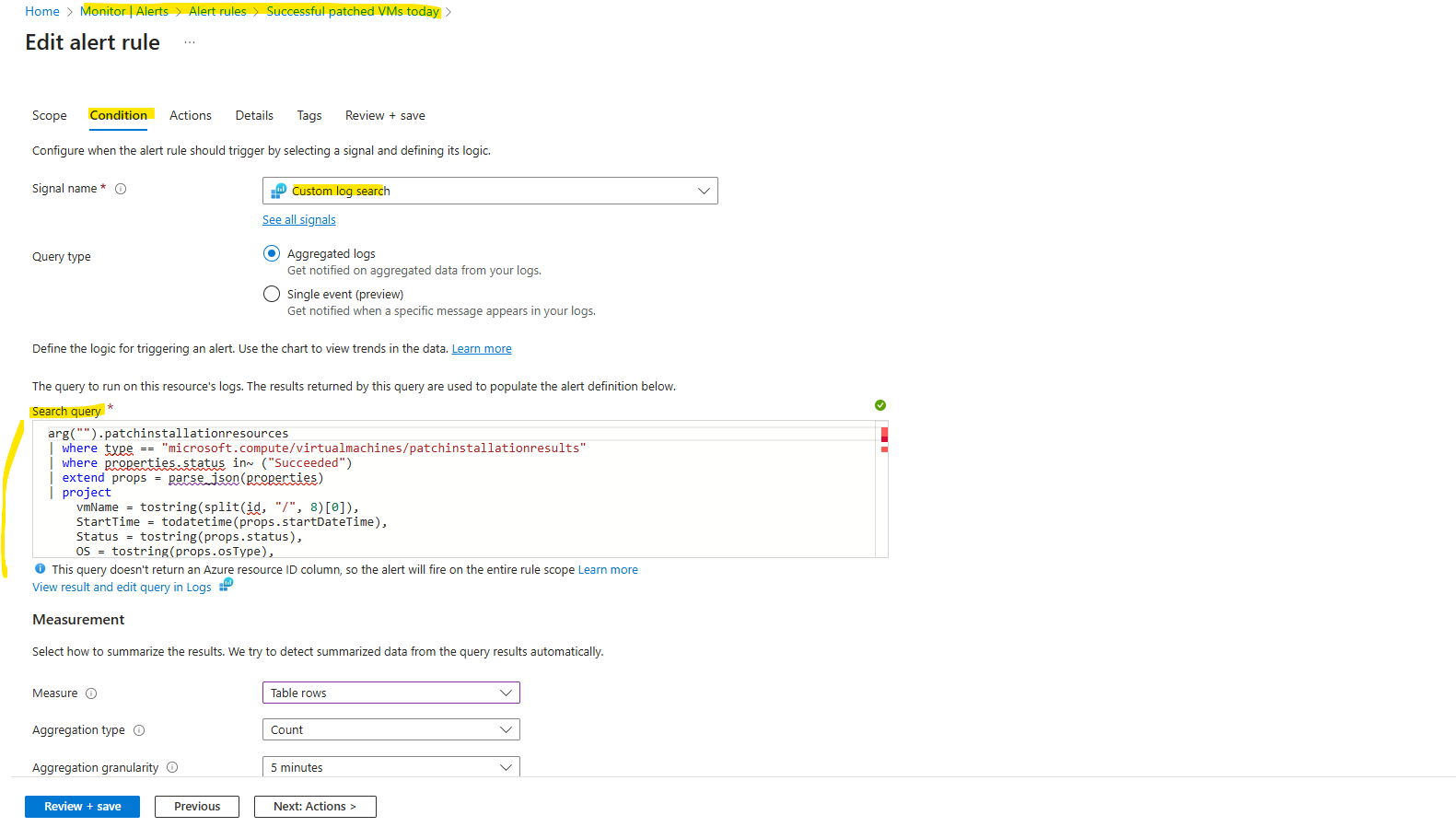The width and height of the screenshot is (1456, 827).
Task: Click the Signal name info icon
Action: (121, 189)
